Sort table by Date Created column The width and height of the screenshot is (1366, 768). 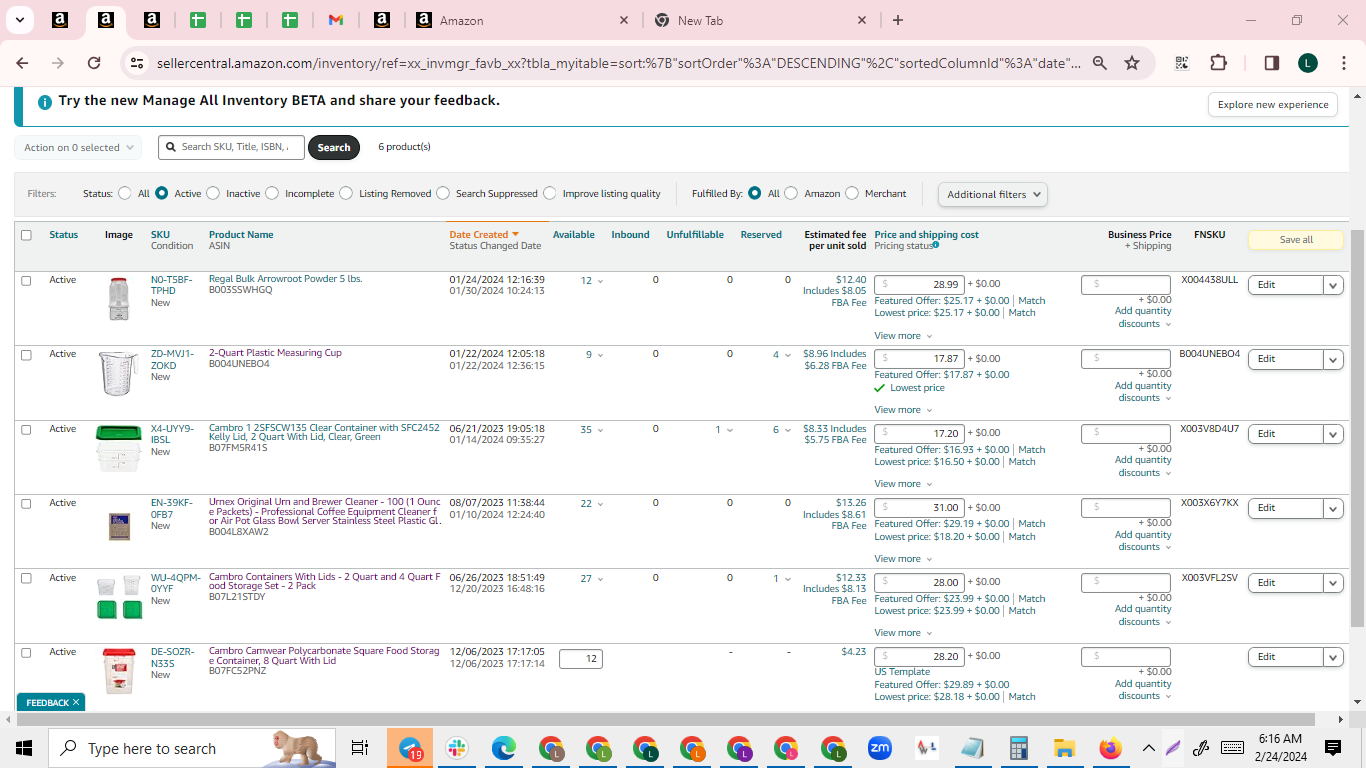(484, 235)
